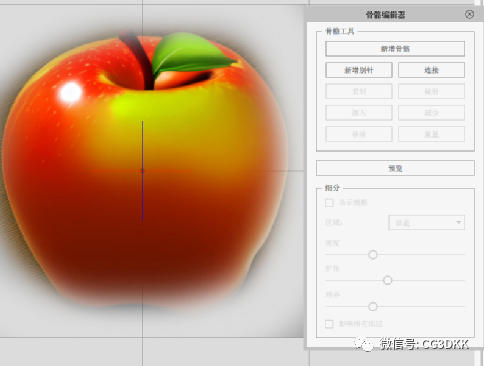484x366 pixels.
Task: Click the 预览 button
Action: [395, 168]
